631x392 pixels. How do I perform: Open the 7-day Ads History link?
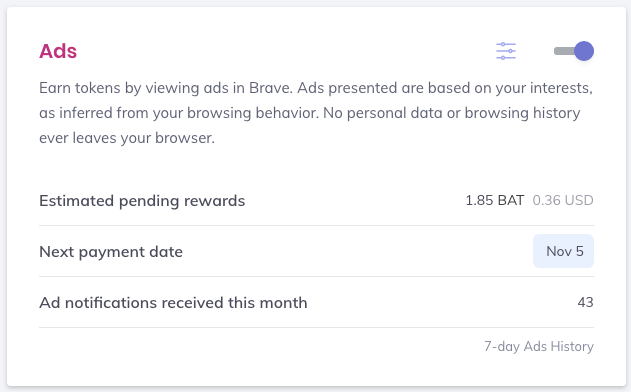tap(538, 347)
